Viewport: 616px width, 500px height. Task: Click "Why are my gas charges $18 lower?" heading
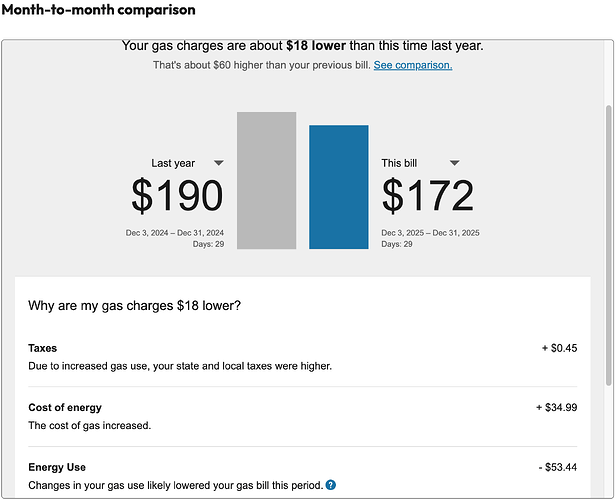click(134, 305)
